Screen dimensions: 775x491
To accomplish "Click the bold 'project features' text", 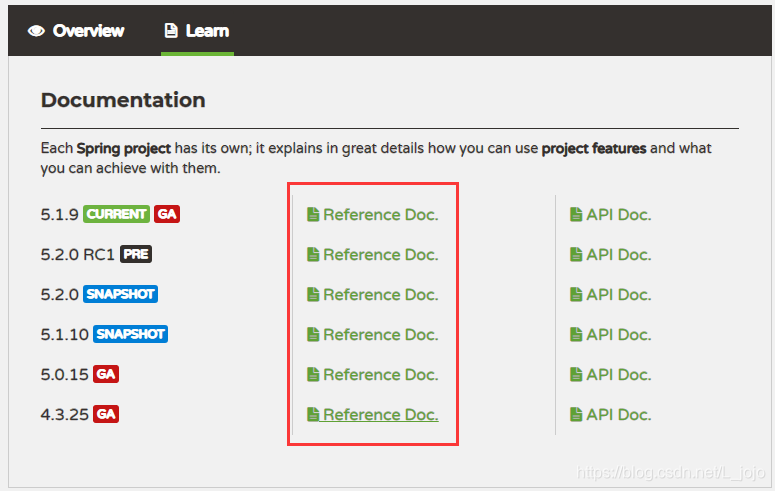I will pyautogui.click(x=594, y=148).
